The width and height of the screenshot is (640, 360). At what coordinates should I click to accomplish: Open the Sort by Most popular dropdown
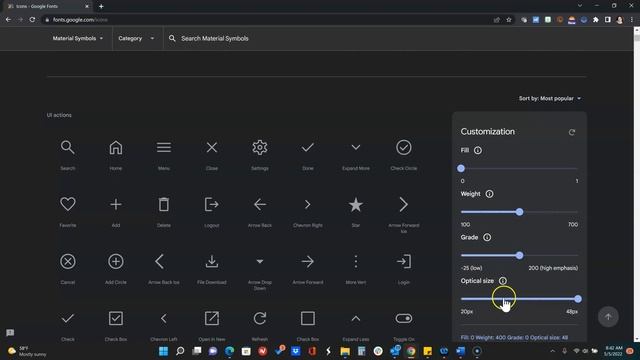550,98
